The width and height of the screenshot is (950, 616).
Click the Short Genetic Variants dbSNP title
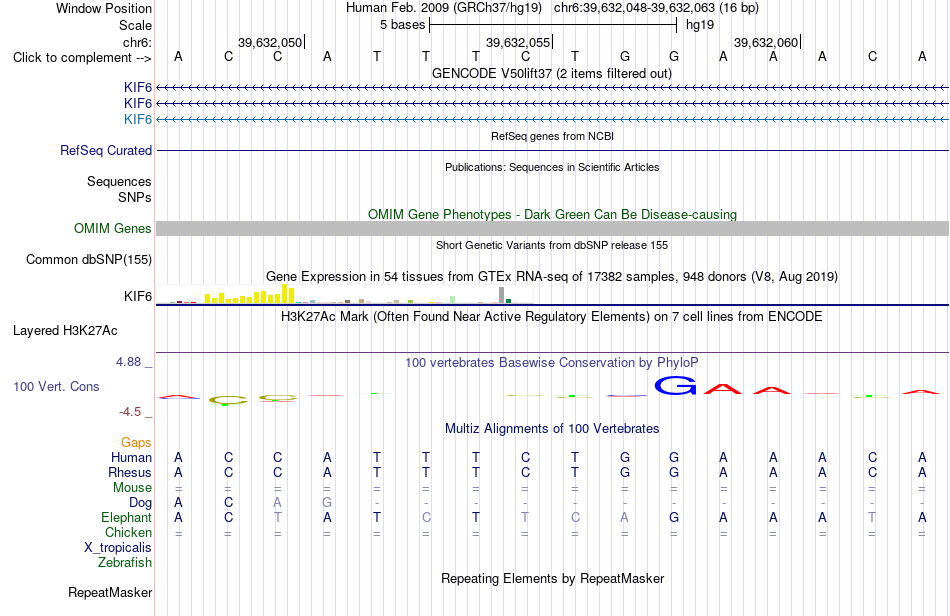tap(552, 245)
